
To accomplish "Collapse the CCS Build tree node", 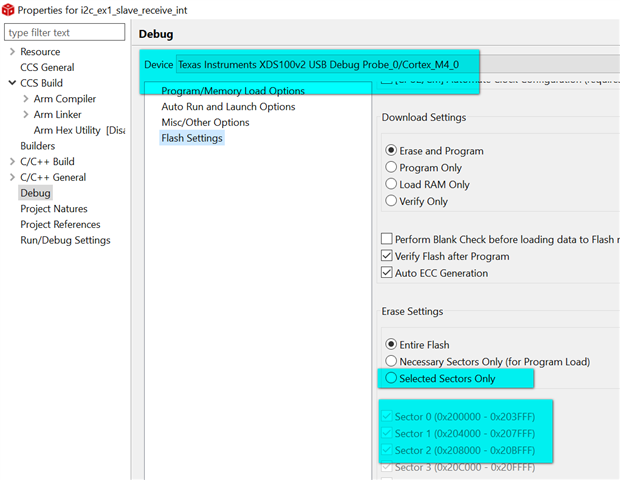I will pyautogui.click(x=11, y=83).
